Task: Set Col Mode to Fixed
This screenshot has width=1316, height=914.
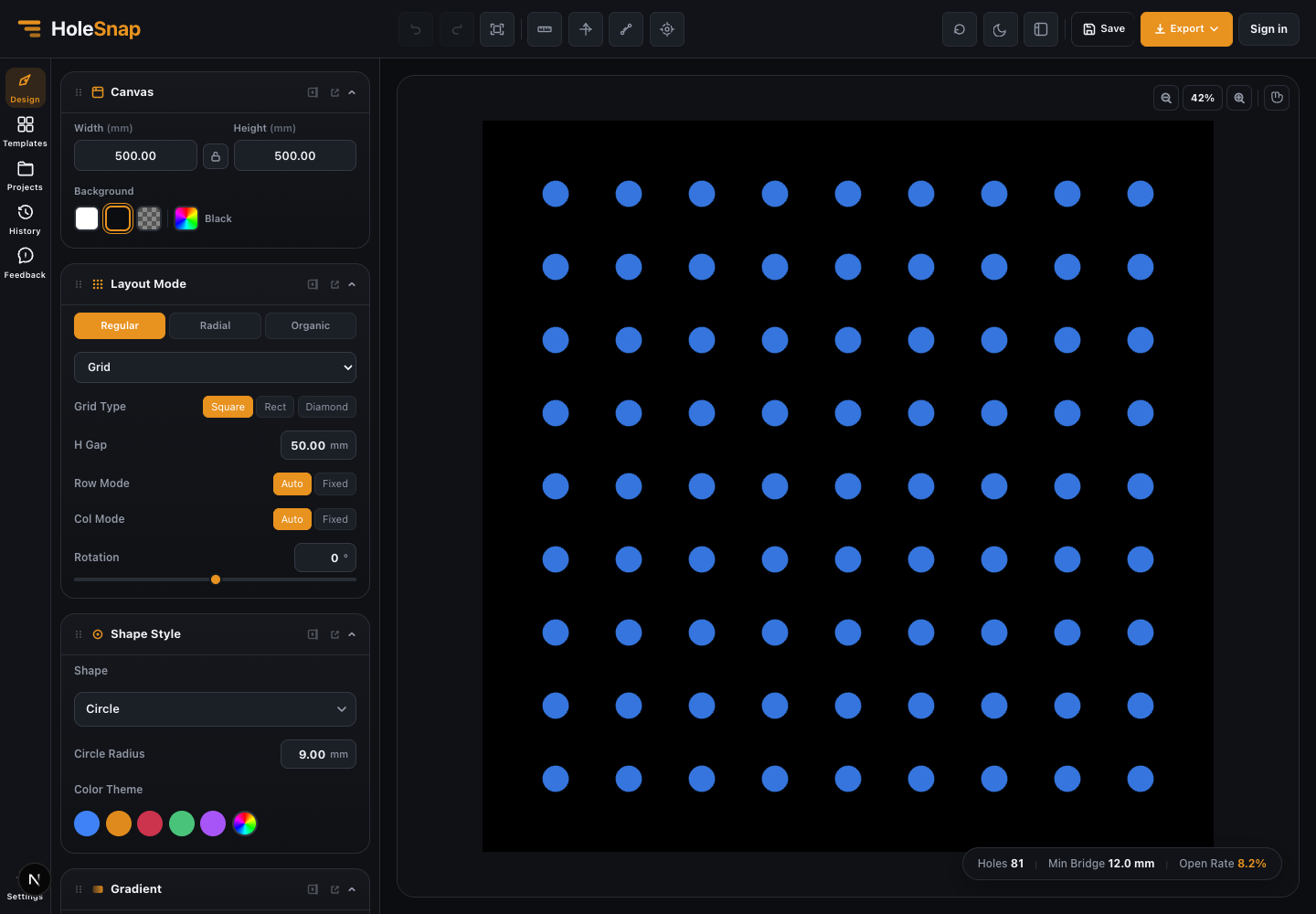Action: [x=335, y=519]
